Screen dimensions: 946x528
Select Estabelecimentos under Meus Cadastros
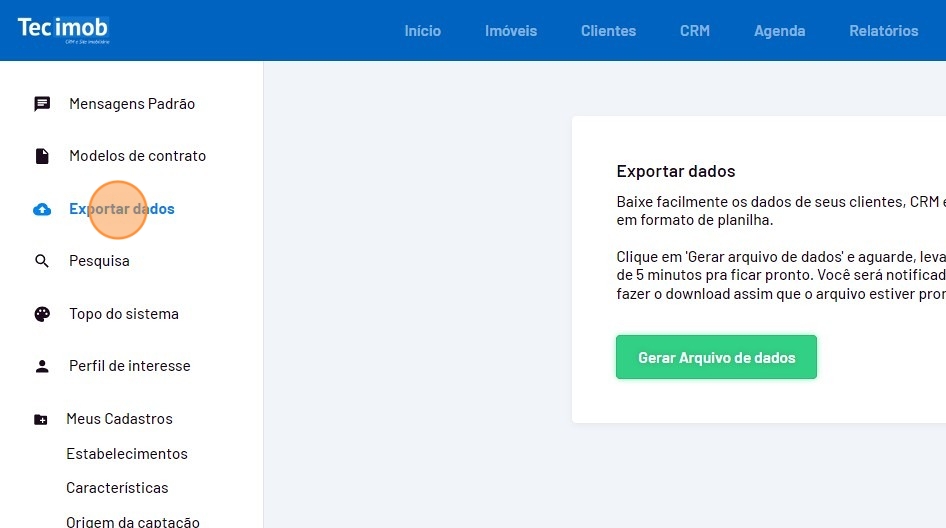(127, 454)
